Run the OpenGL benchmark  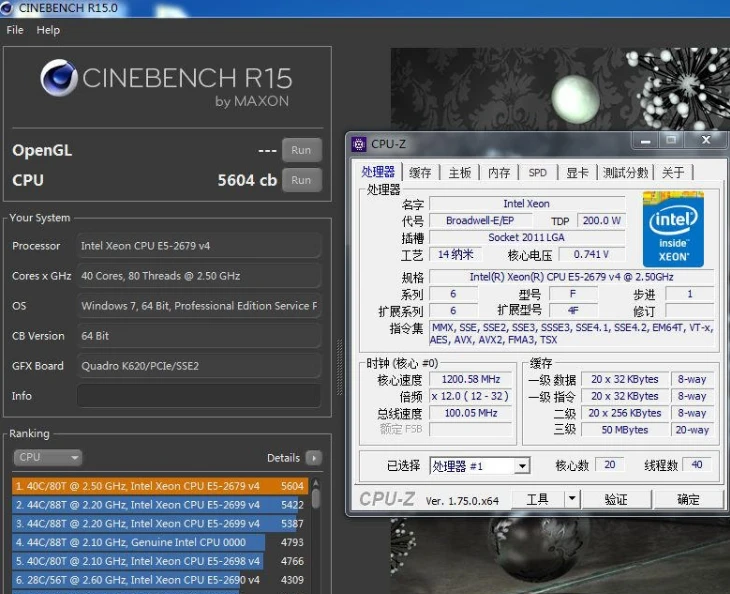click(x=301, y=150)
